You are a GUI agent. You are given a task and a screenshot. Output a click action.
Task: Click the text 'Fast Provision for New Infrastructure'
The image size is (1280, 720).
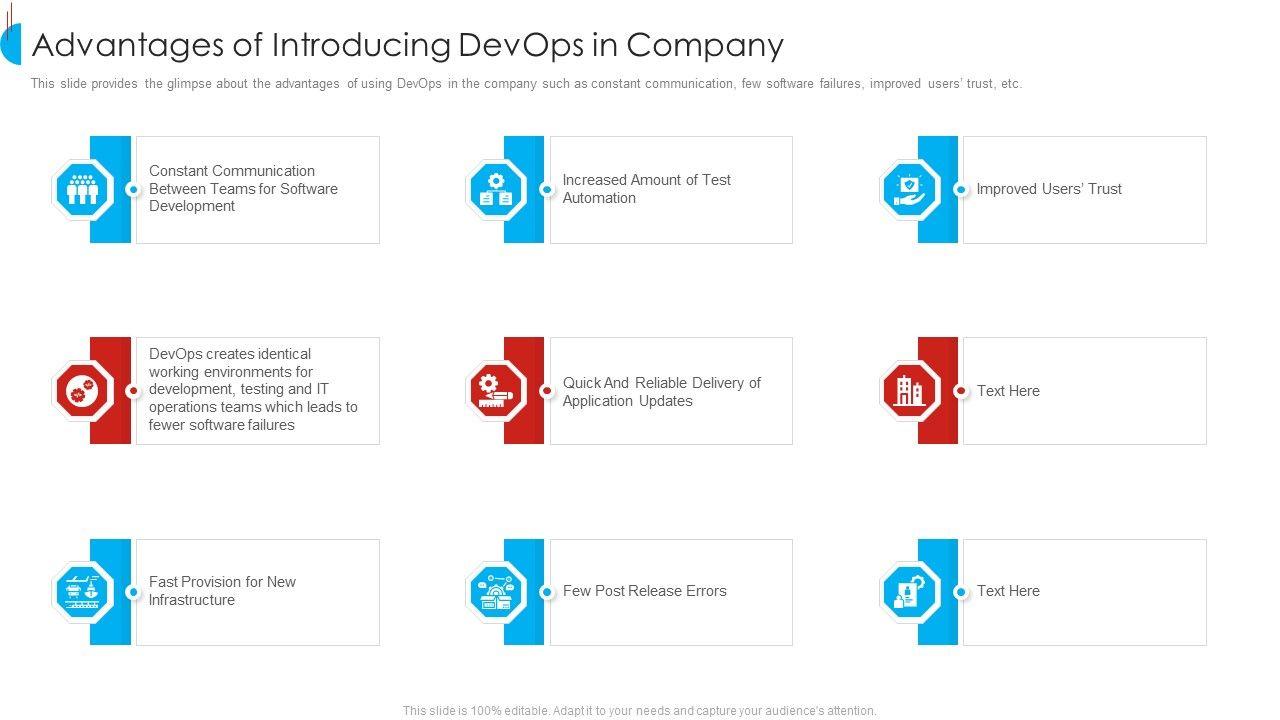click(x=222, y=591)
